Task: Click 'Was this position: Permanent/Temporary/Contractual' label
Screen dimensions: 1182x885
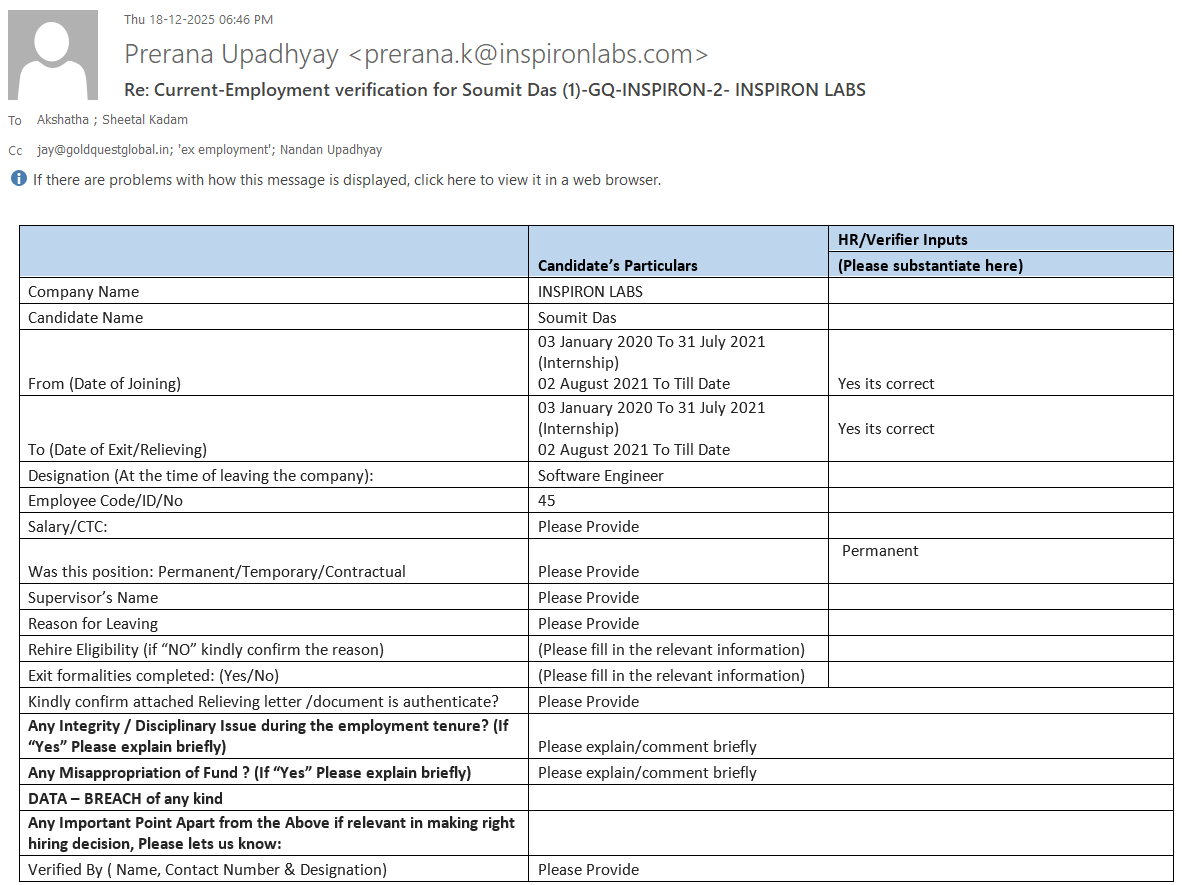Action: coord(216,571)
